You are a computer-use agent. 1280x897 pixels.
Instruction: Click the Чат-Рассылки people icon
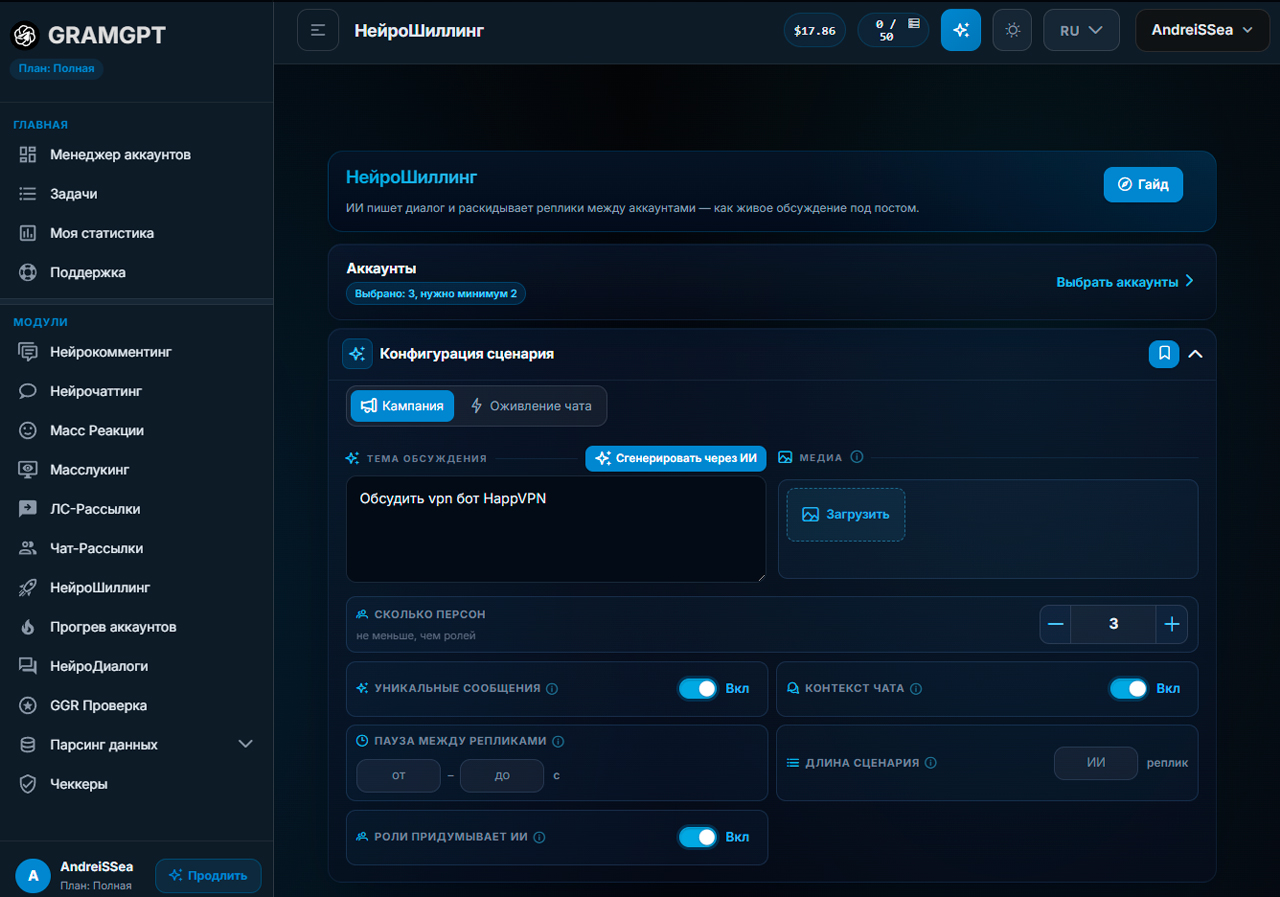point(28,548)
